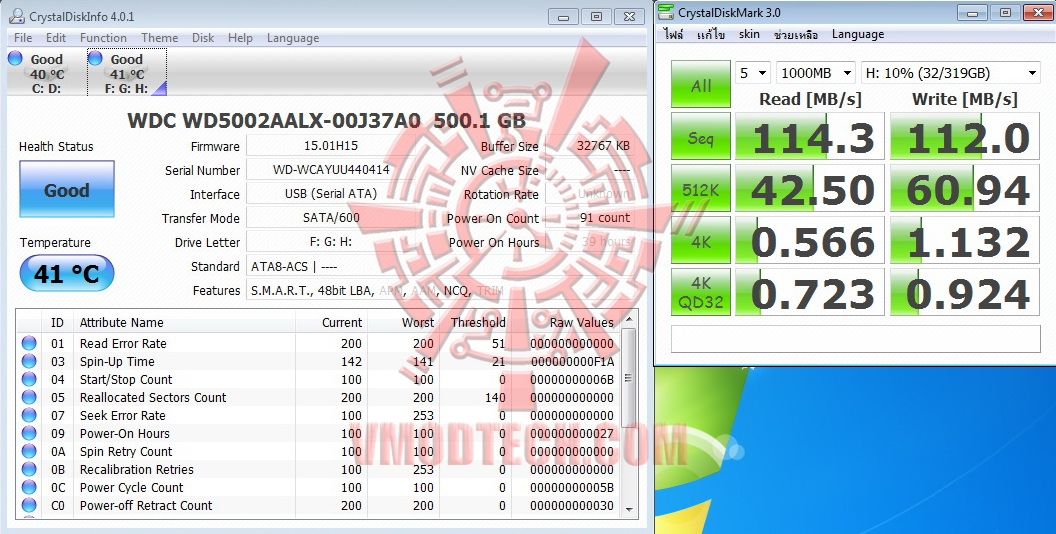Click status orb for Spin-Up Time
Image resolution: width=1056 pixels, height=534 pixels.
coord(29,362)
